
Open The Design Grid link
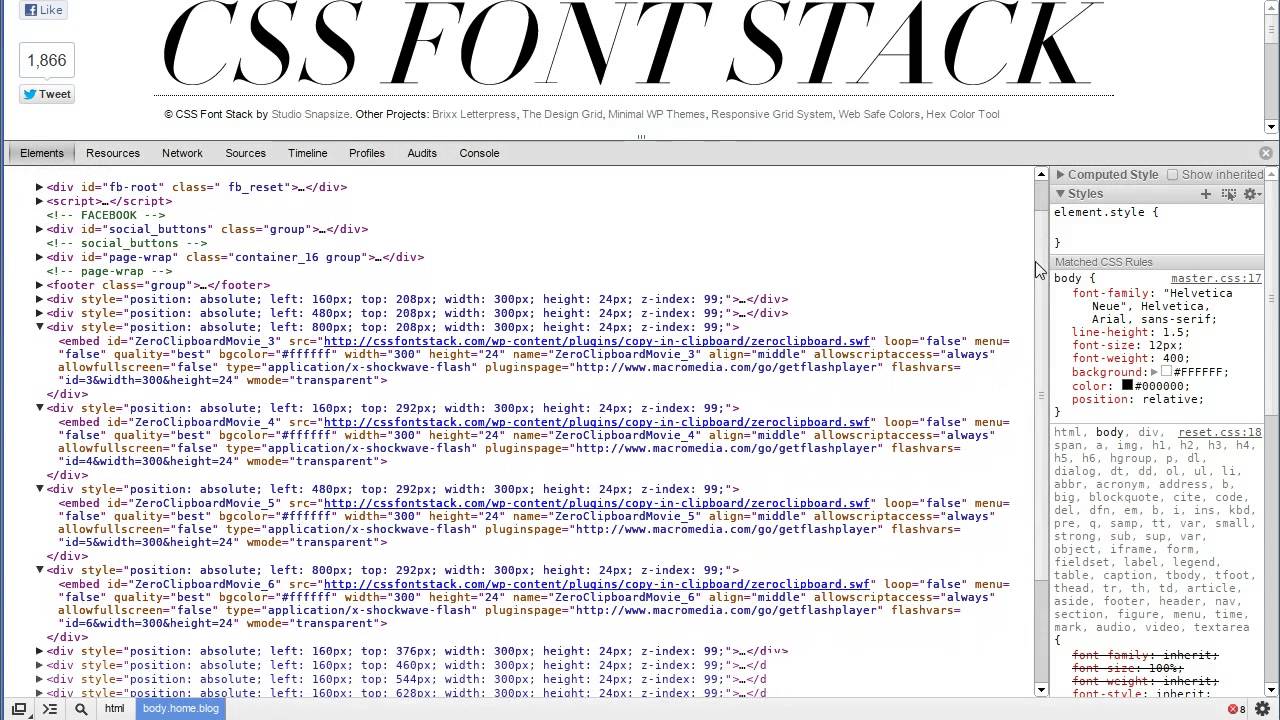click(562, 114)
